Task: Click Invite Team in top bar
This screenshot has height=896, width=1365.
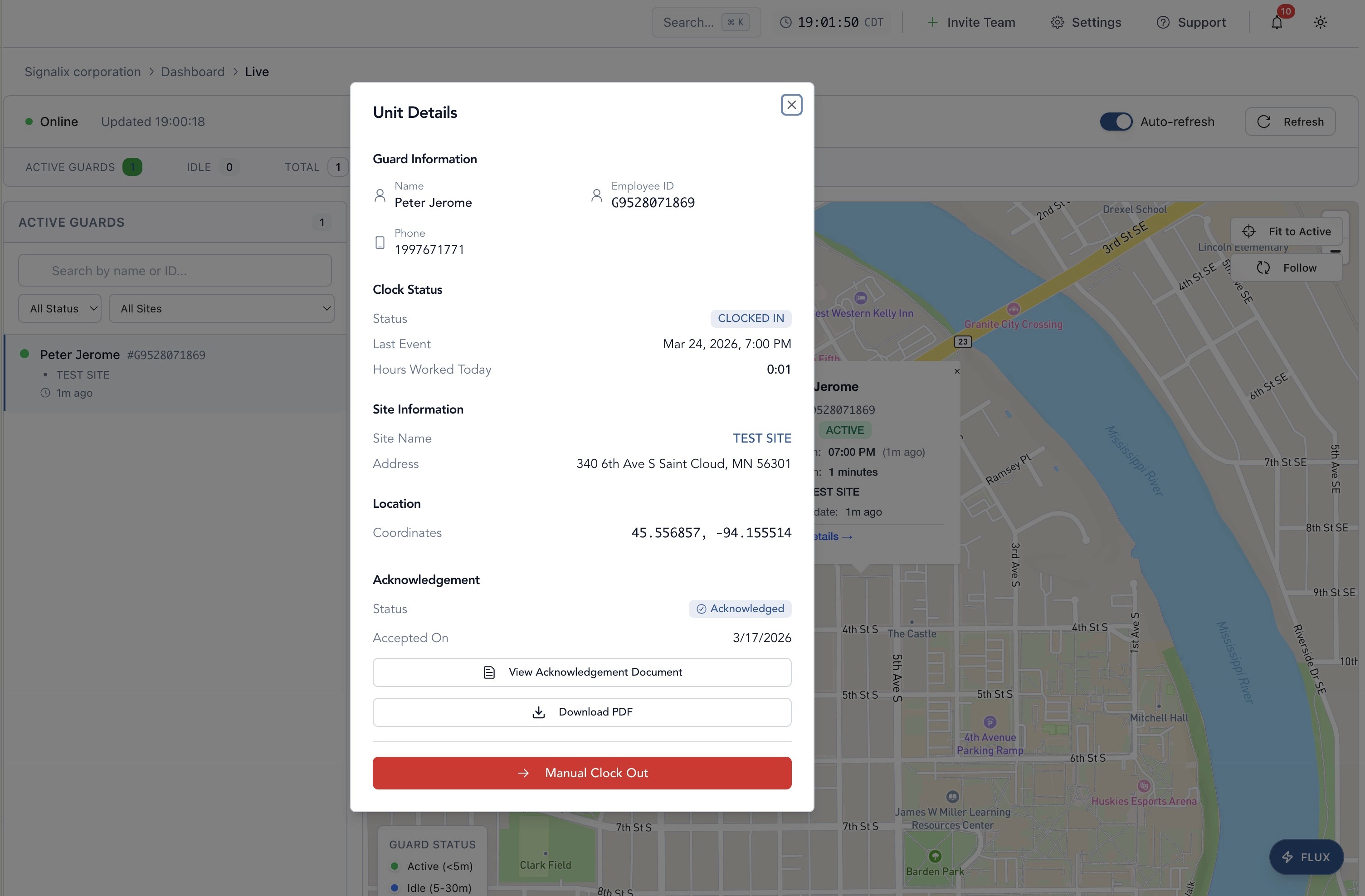Action: point(971,22)
